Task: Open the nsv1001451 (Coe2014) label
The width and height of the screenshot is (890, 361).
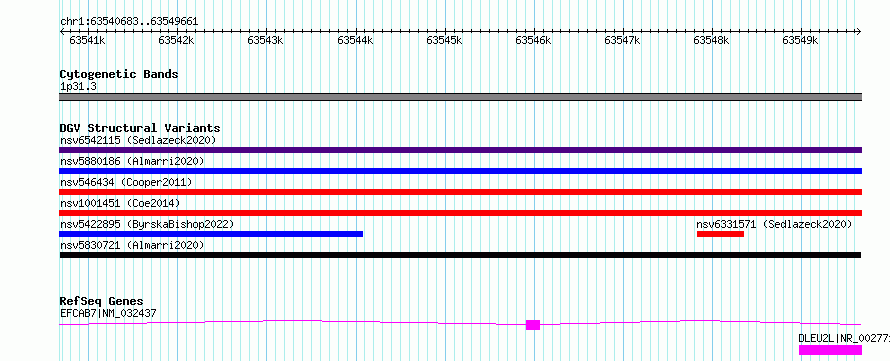Action: (x=120, y=203)
